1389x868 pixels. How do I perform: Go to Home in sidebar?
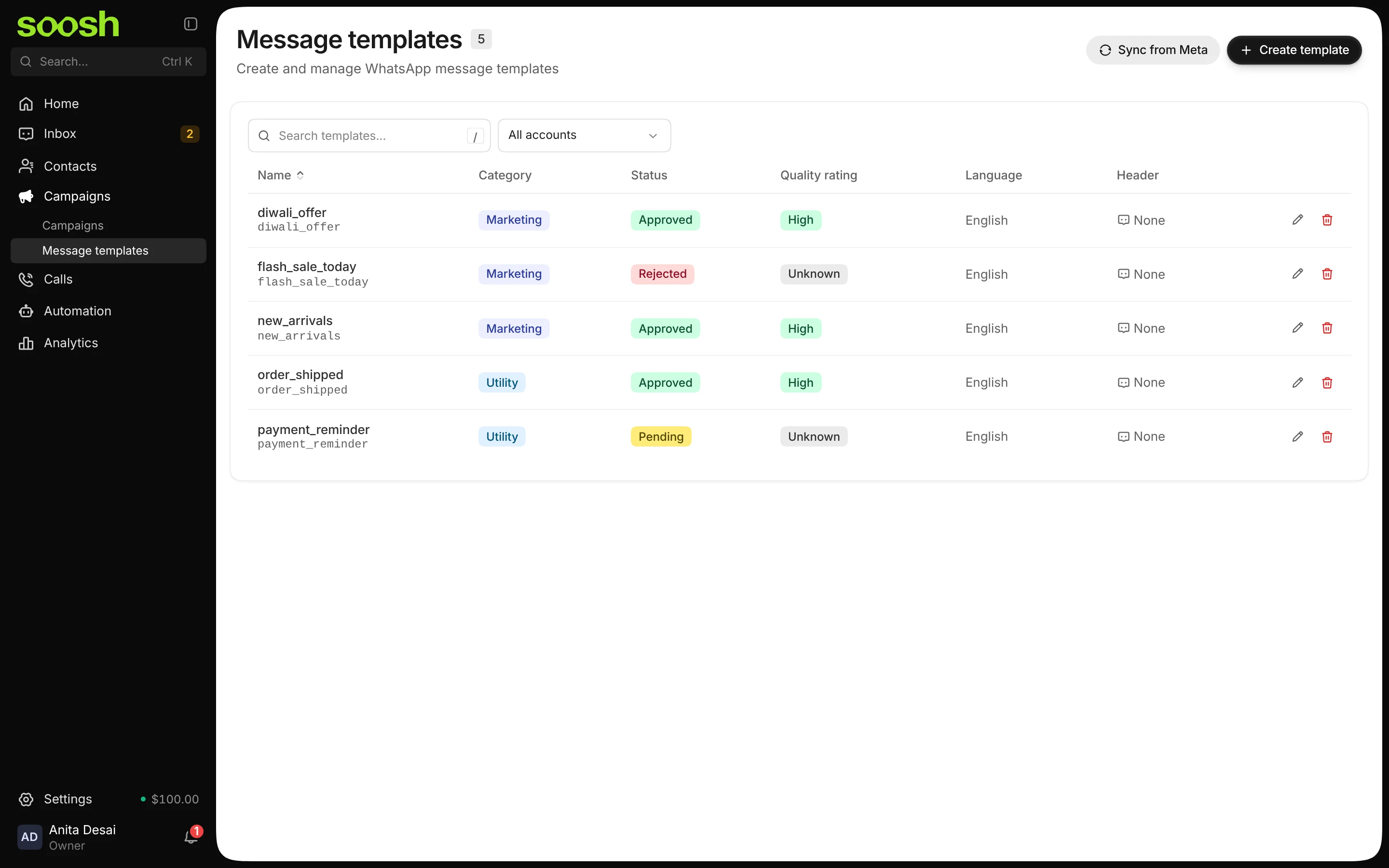(108, 104)
